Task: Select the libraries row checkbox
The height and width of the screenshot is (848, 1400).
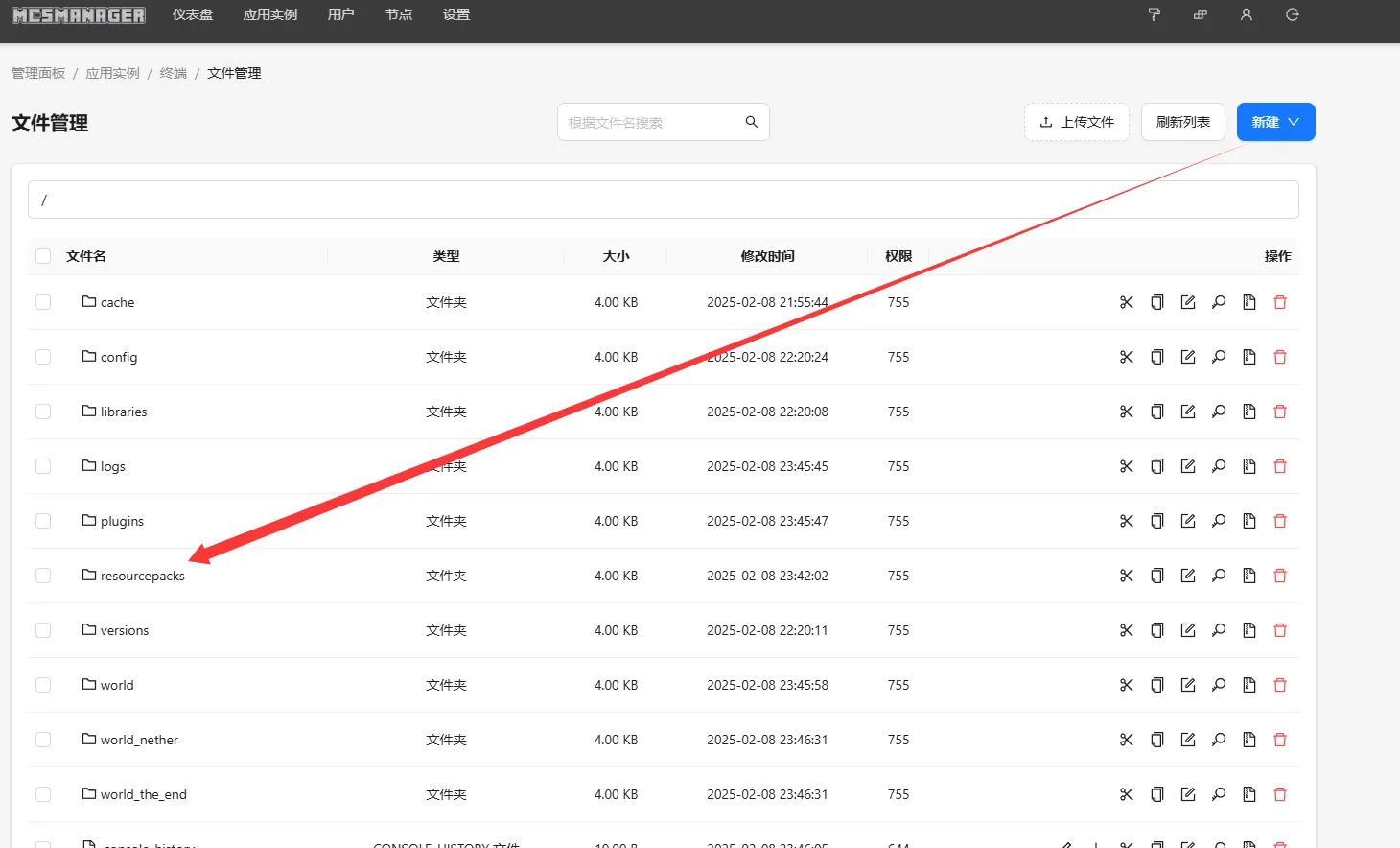Action: 43,412
